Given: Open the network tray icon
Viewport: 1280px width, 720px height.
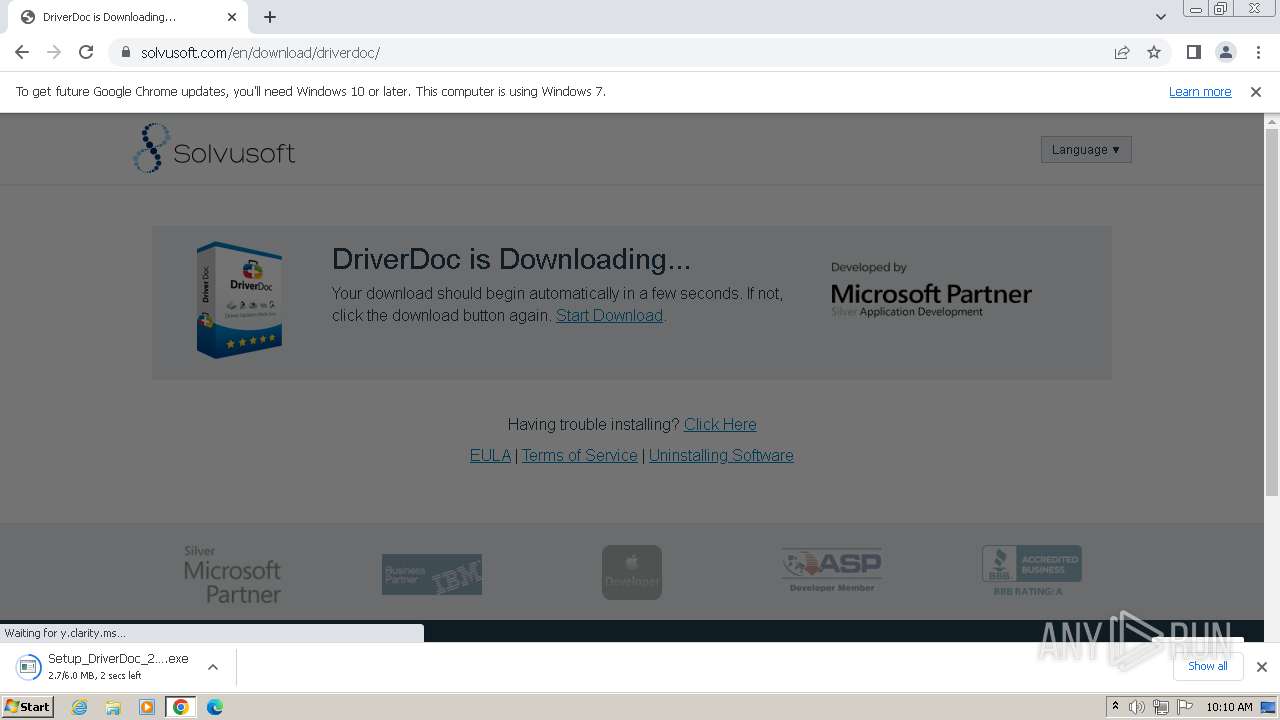Looking at the screenshot, I should coord(1160,707).
